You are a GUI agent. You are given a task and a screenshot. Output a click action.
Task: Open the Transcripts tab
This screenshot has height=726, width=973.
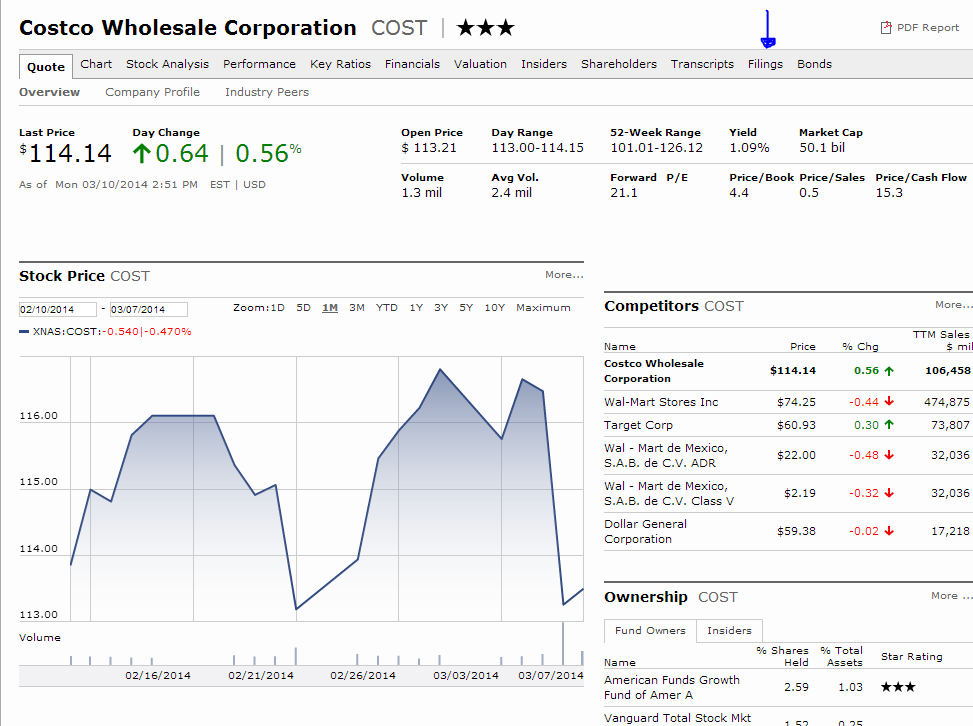702,64
